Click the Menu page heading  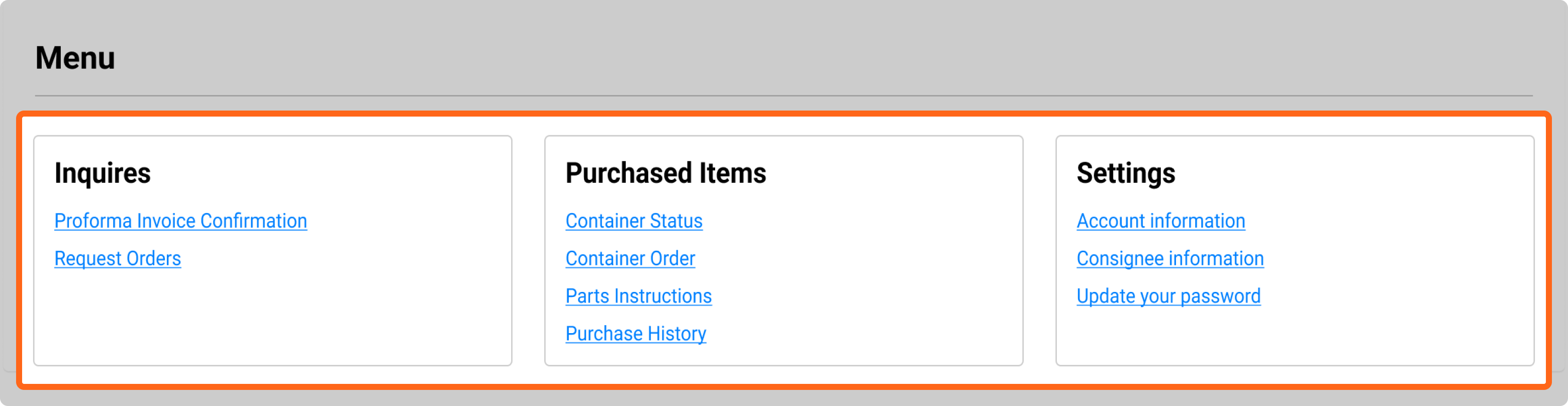coord(75,58)
